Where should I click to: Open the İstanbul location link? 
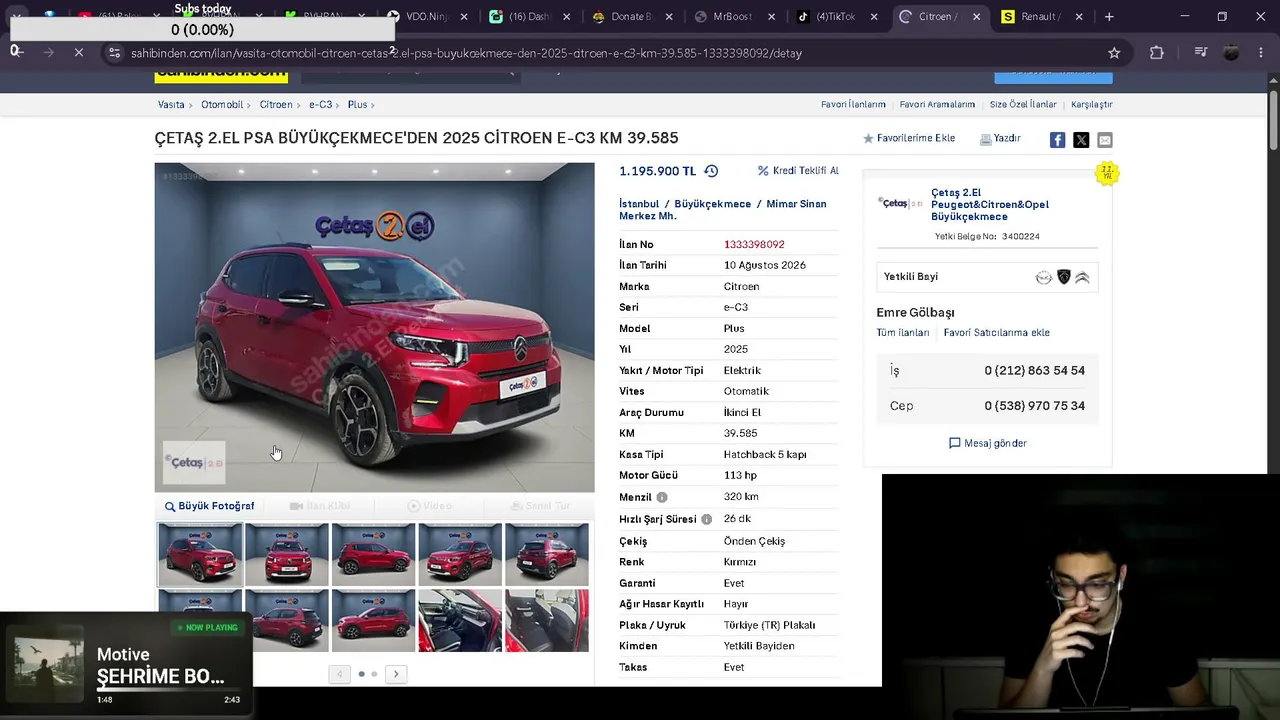tap(639, 204)
